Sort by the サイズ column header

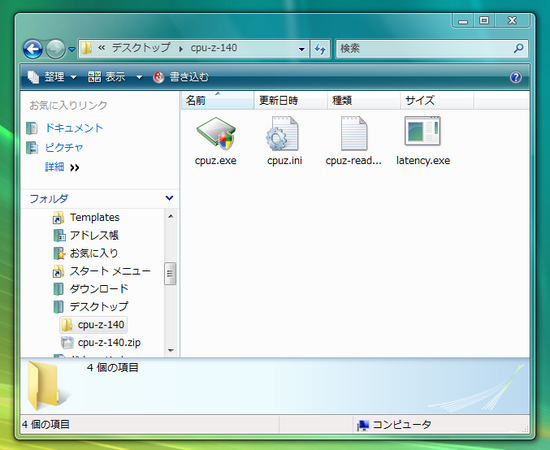pyautogui.click(x=437, y=100)
